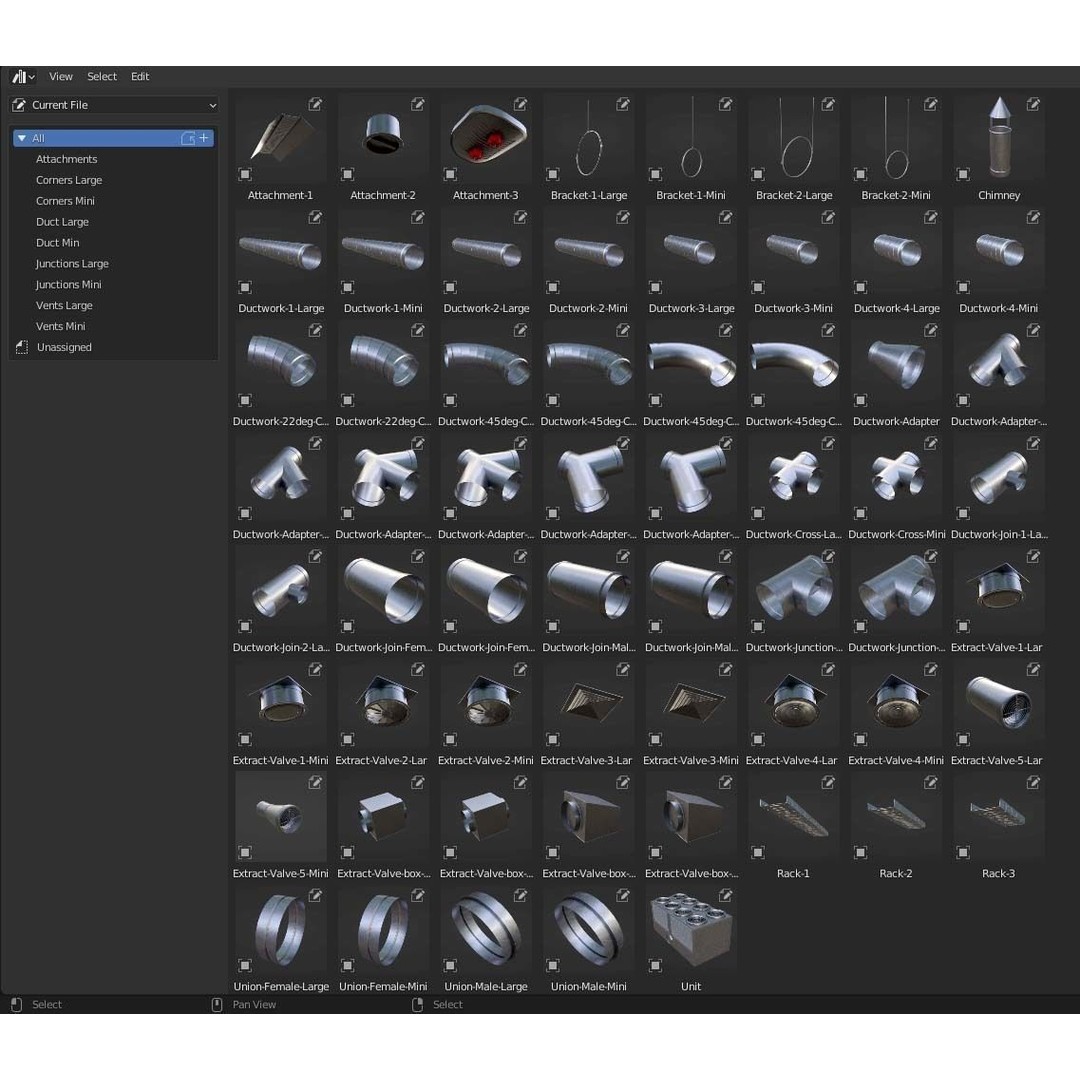Select the Vents Large catalog
1080x1080 pixels.
[64, 306]
